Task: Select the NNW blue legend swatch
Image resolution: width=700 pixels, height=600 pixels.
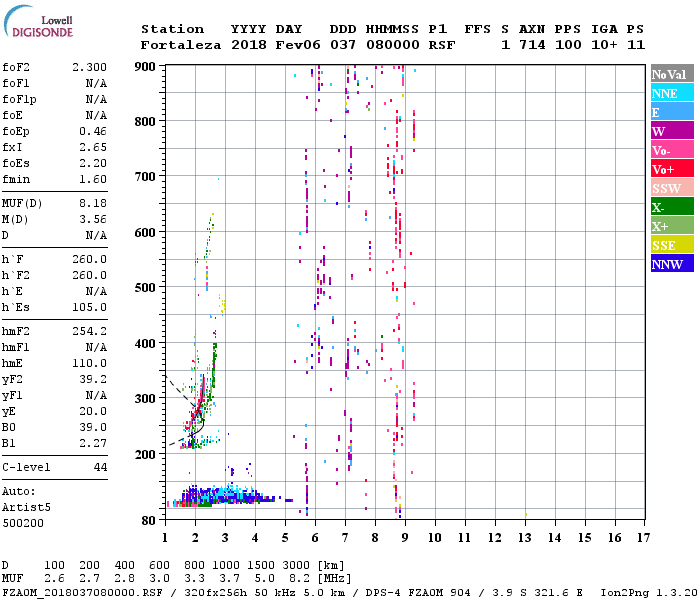Action: click(672, 264)
